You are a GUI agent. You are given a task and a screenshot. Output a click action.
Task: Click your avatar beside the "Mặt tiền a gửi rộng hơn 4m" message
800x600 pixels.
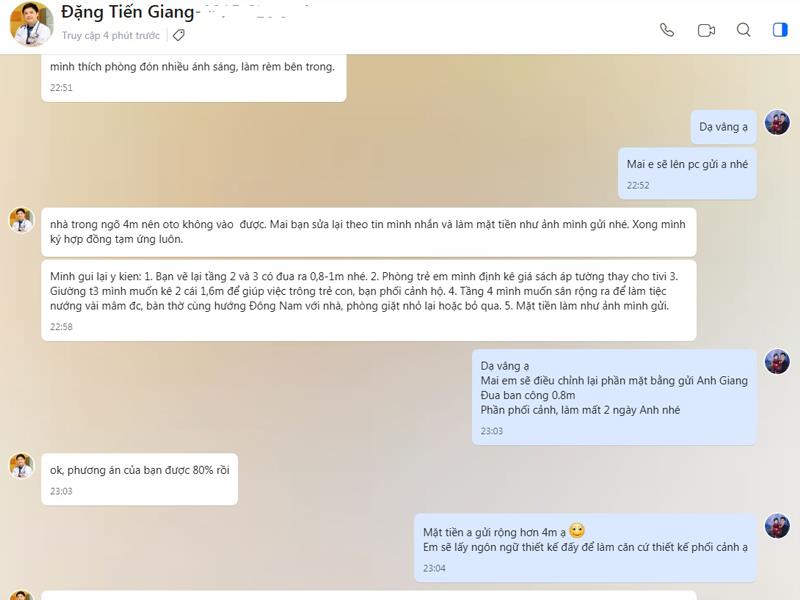tap(777, 526)
